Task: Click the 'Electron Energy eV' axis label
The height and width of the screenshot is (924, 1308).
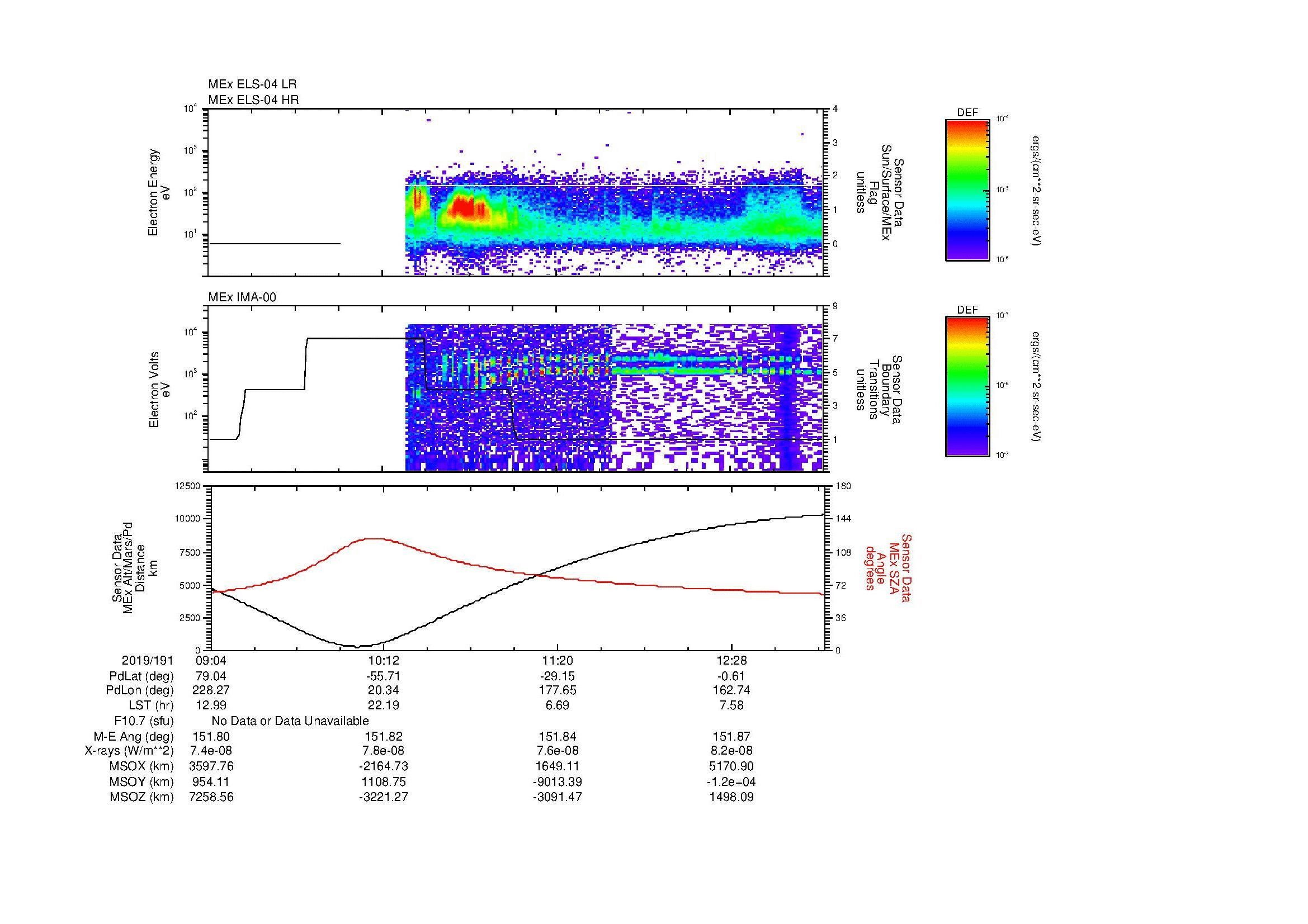Action: point(159,192)
